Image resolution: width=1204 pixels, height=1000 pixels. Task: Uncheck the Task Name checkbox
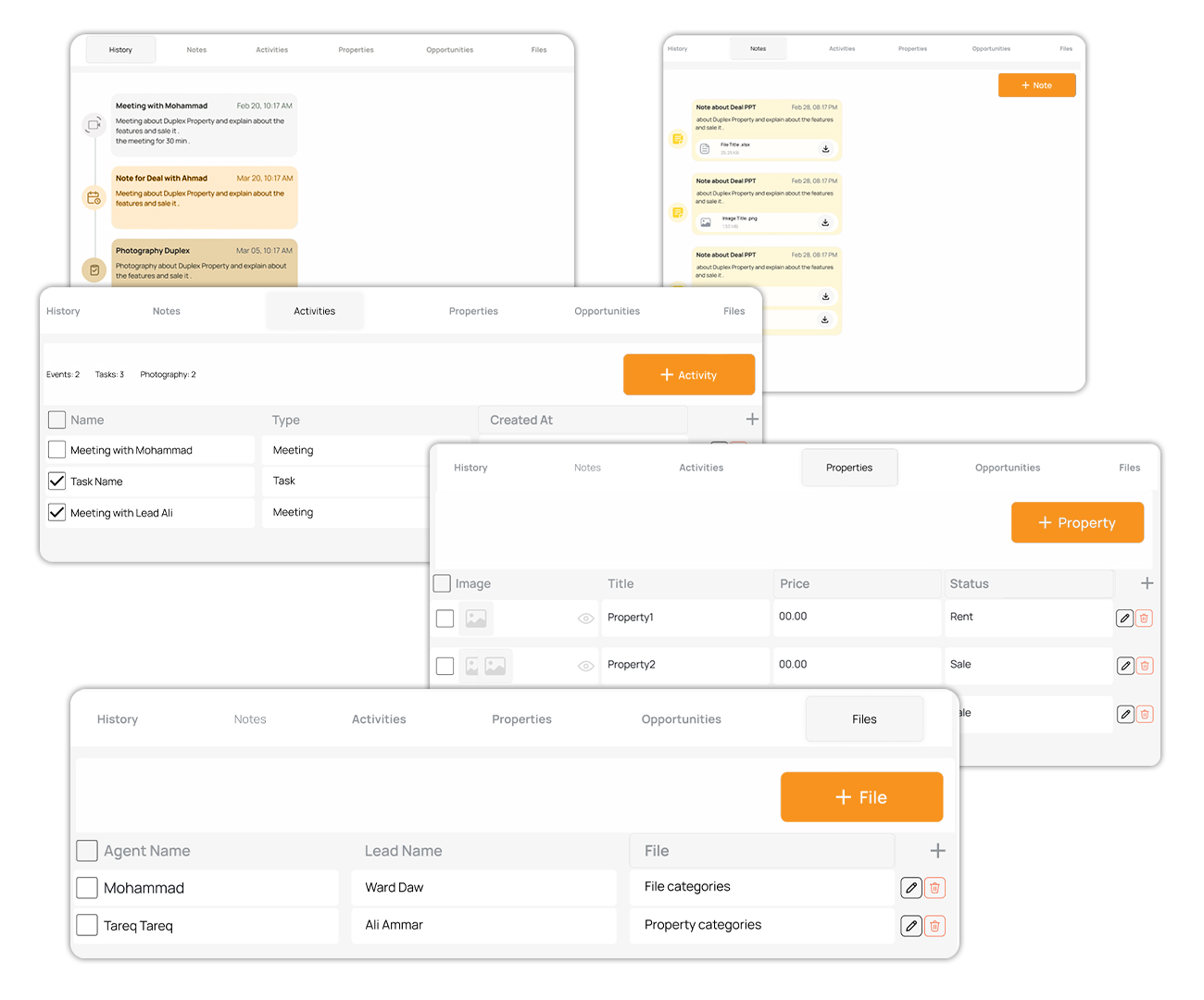click(x=57, y=481)
